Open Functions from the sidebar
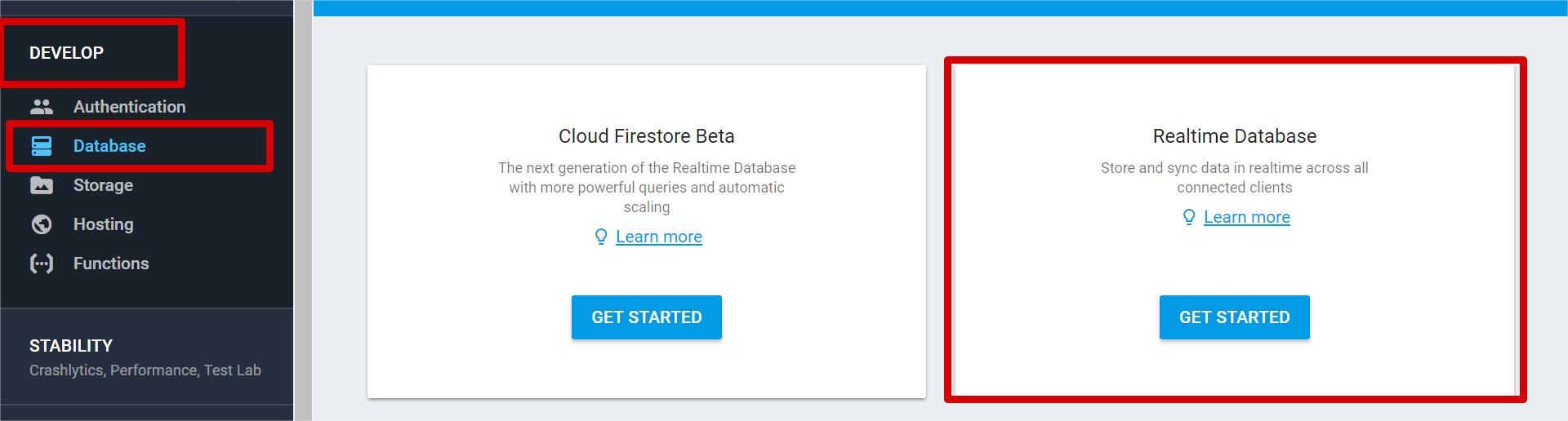Viewport: 1568px width, 421px height. (x=111, y=264)
